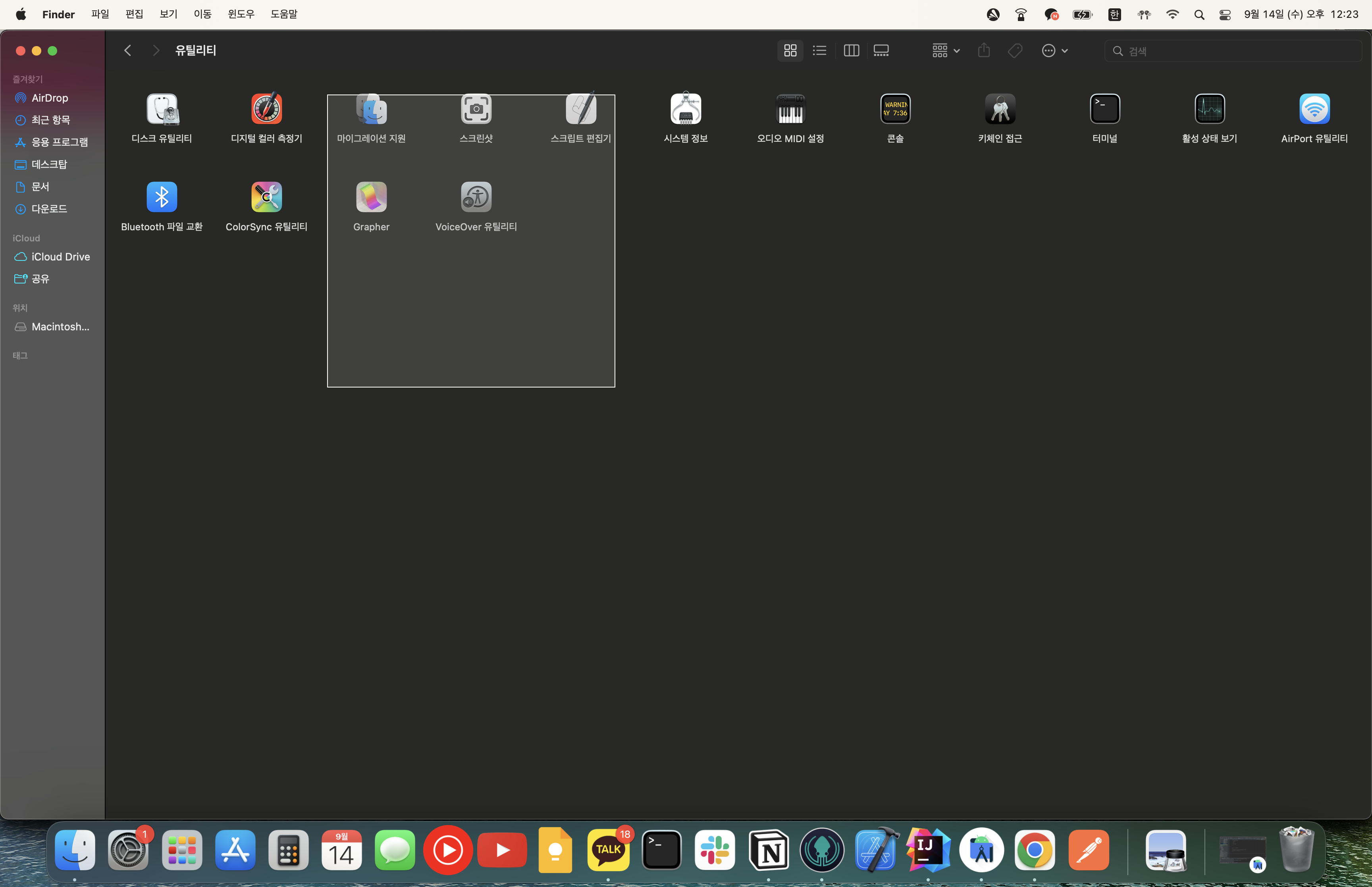
Task: Click the Keychain Access (키체인 접근) icon
Action: (1000, 109)
